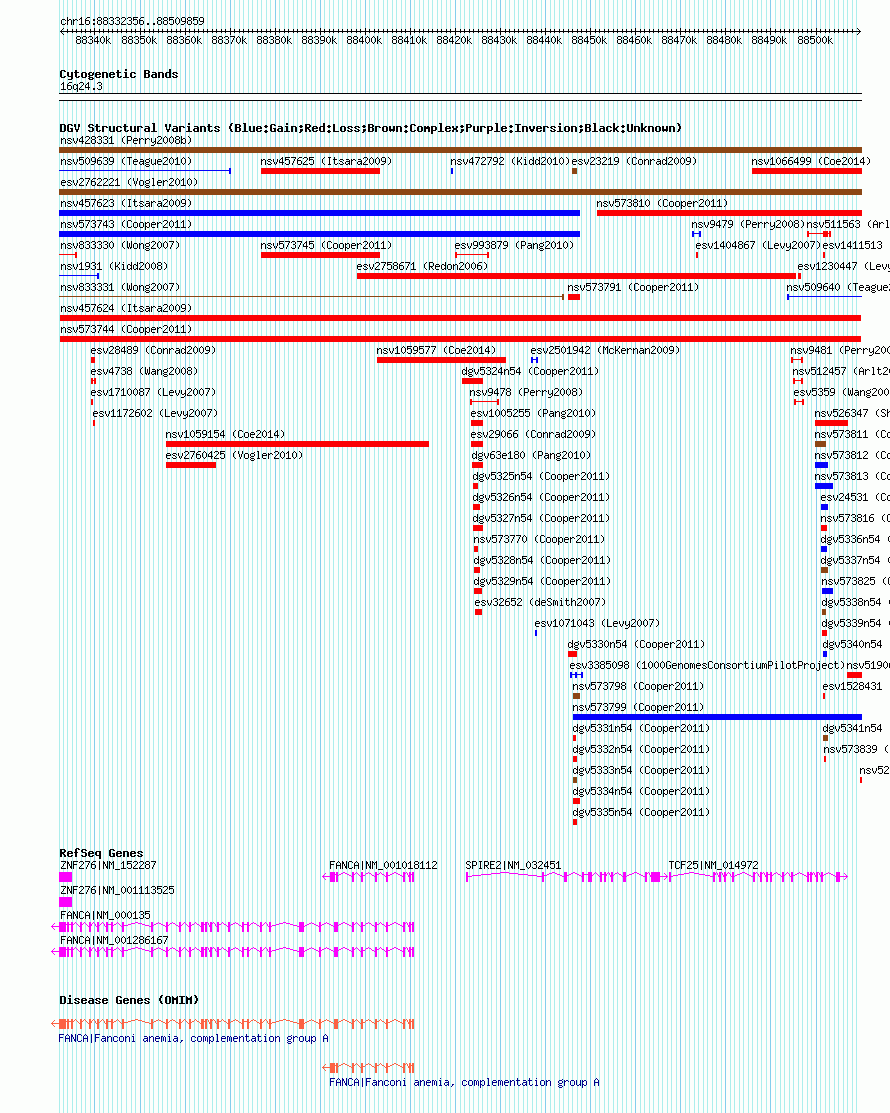
Task: Open variant nsv1059154 (Coe2014)
Action: 225,434
